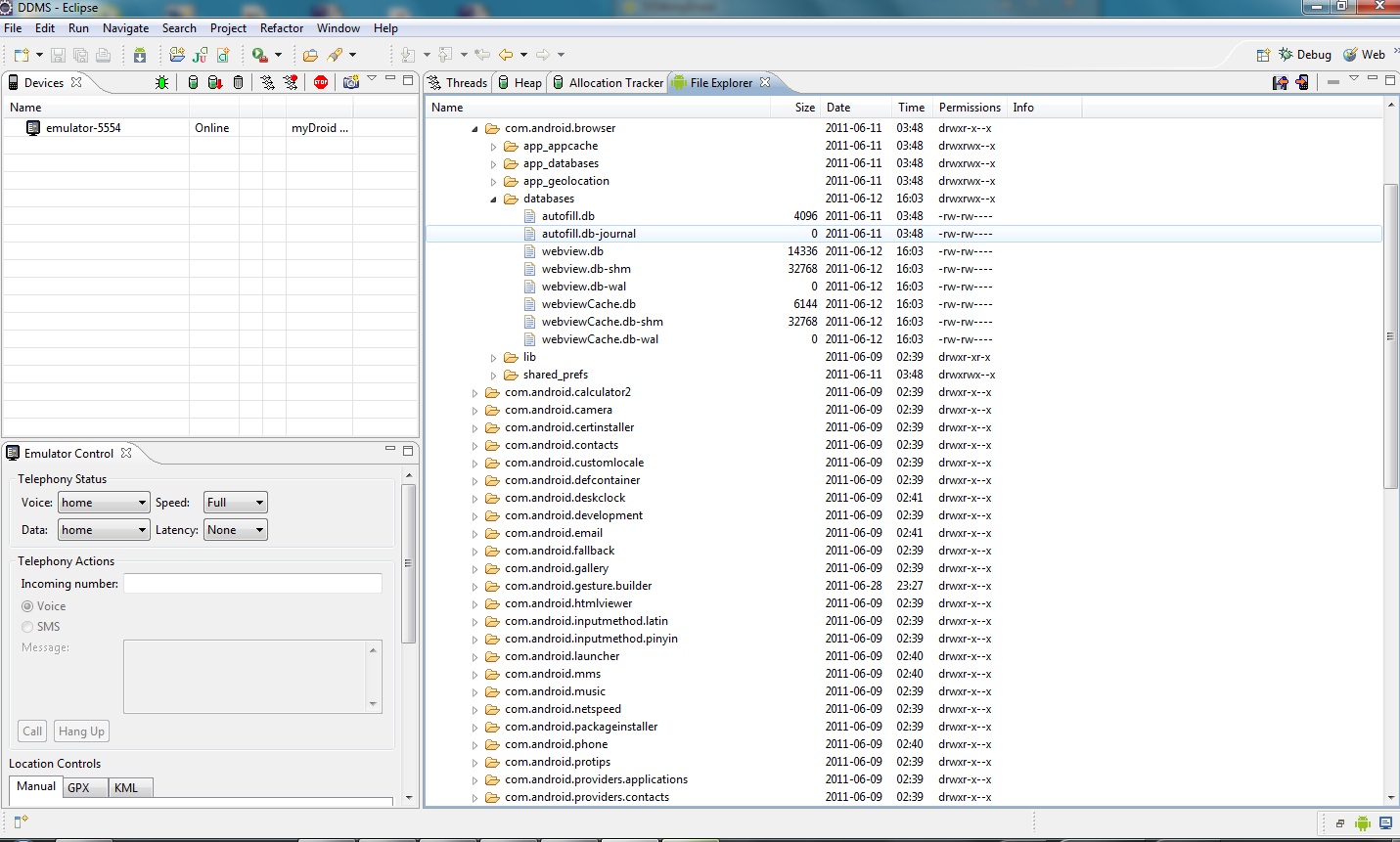This screenshot has width=1400, height=842.
Task: Click the debug selected process bug icon
Action: coord(161,83)
